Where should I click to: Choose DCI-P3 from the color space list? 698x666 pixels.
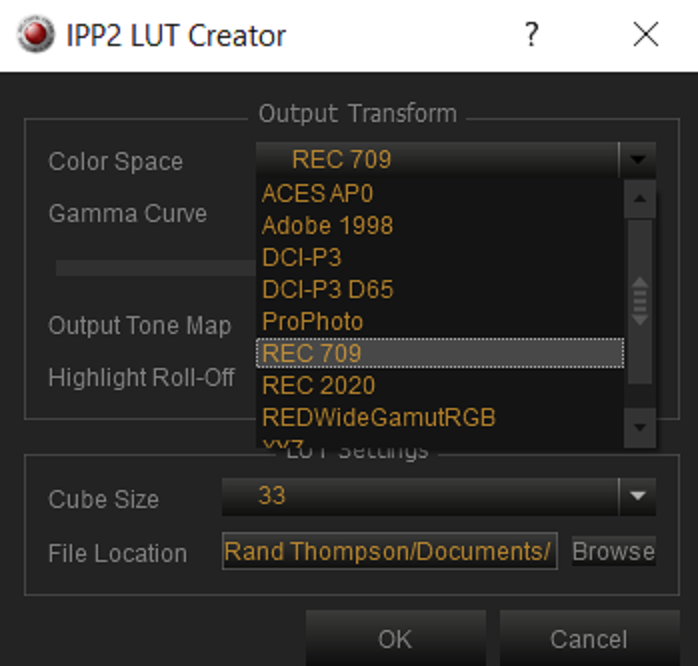click(x=440, y=258)
